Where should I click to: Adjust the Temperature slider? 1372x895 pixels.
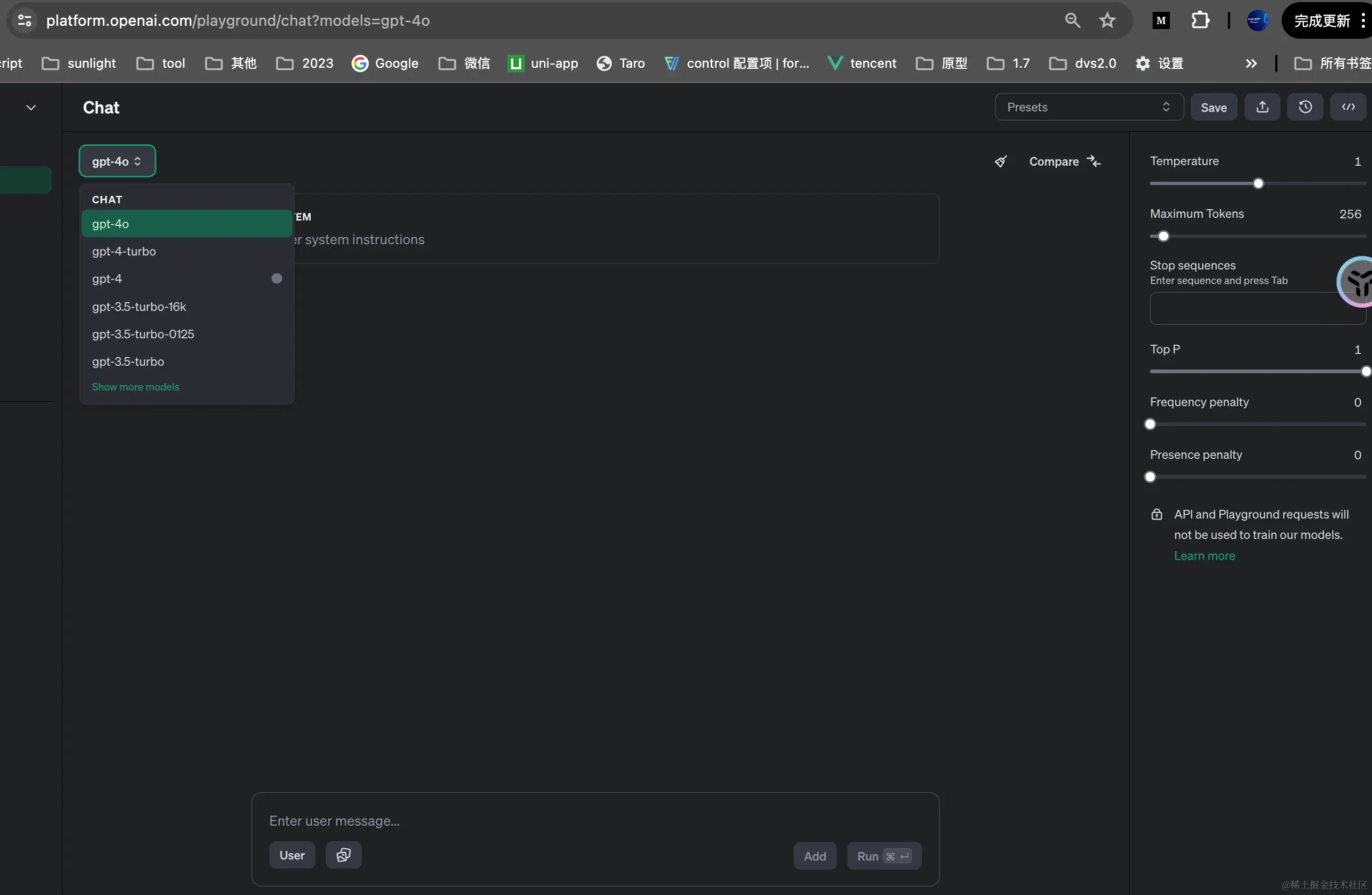(1257, 183)
